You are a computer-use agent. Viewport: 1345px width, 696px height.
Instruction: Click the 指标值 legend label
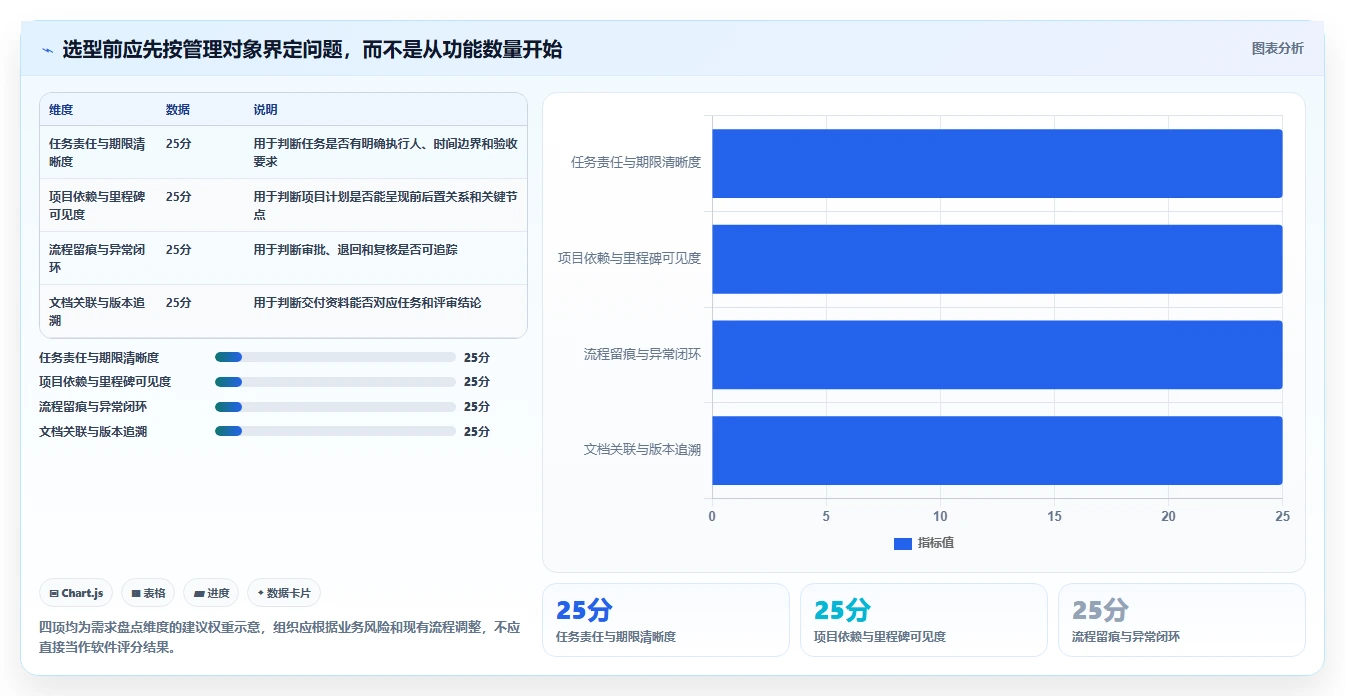point(936,543)
